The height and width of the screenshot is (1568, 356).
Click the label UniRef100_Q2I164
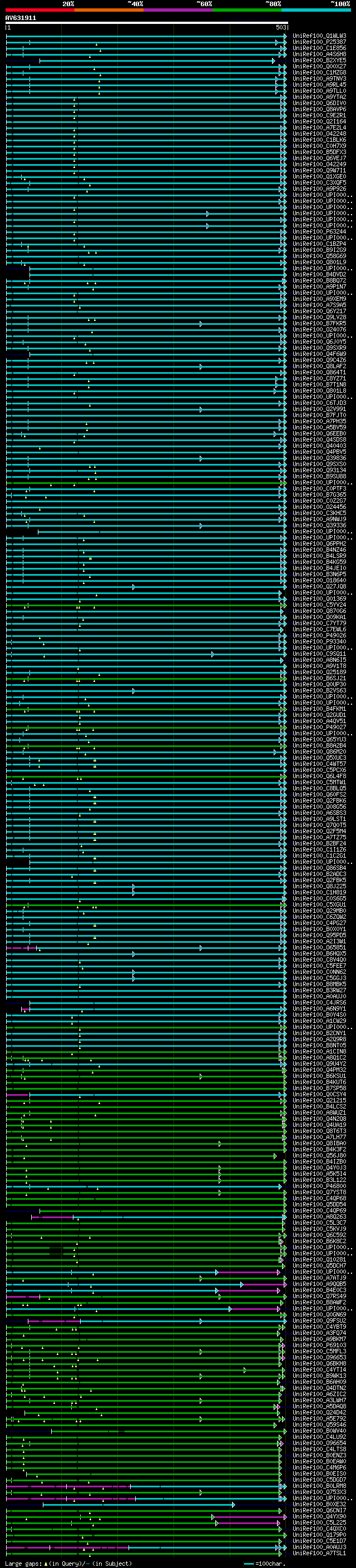tap(319, 121)
